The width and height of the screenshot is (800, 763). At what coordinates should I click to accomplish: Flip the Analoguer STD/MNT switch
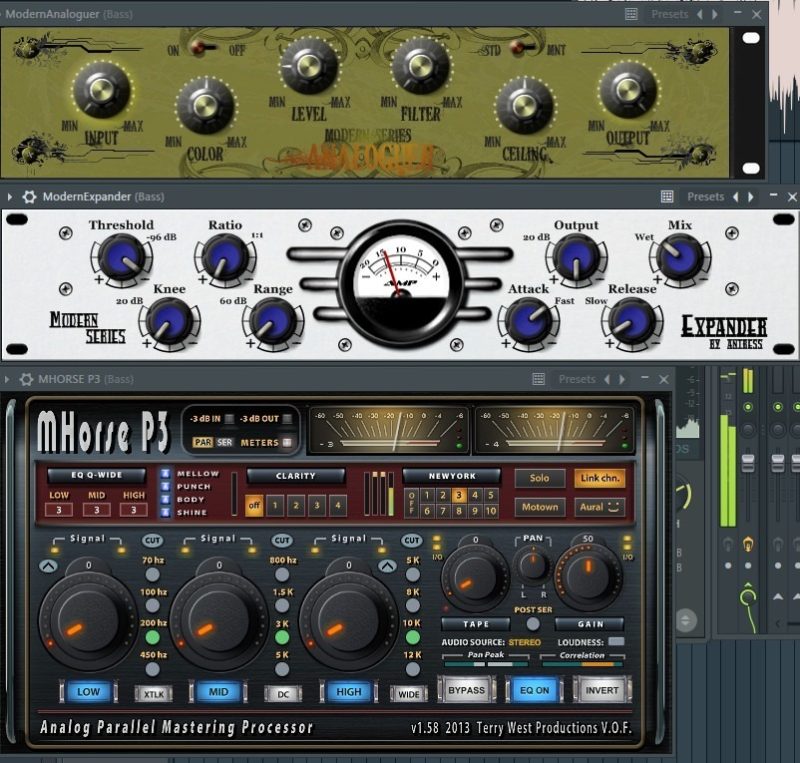coord(524,48)
